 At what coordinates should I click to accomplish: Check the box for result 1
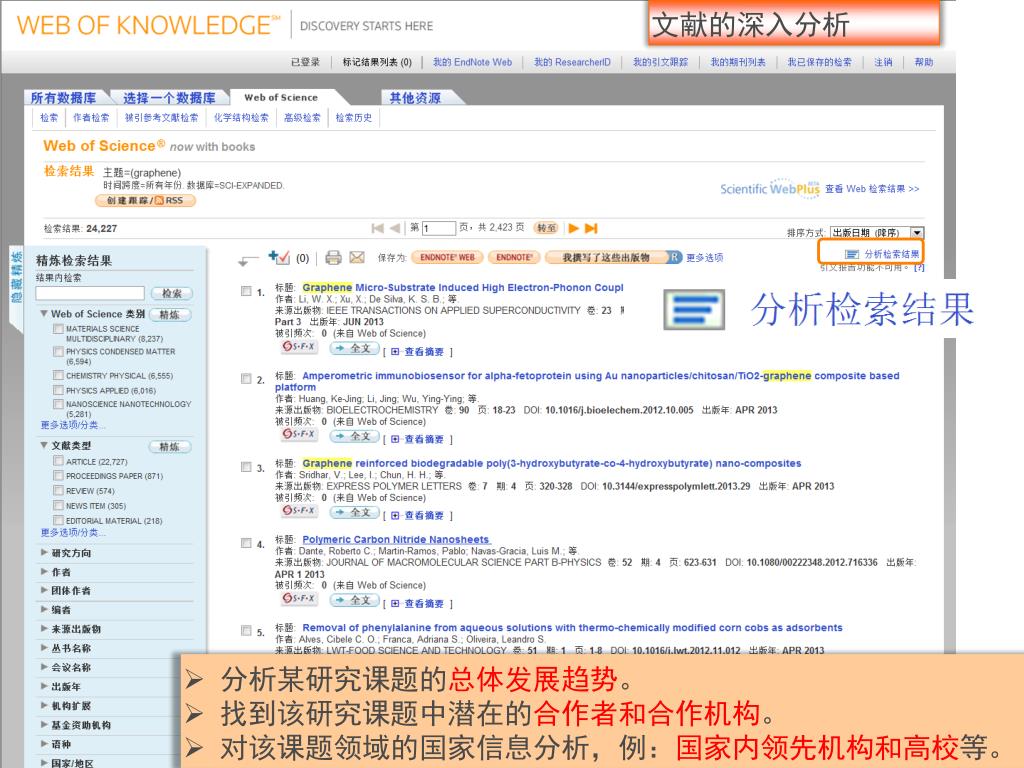(246, 291)
